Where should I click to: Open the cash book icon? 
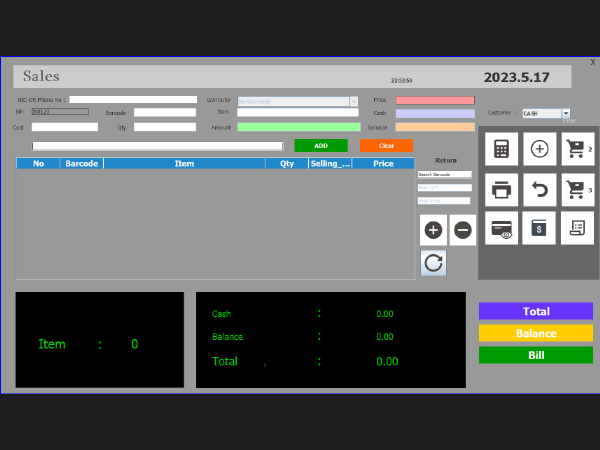tap(539, 228)
